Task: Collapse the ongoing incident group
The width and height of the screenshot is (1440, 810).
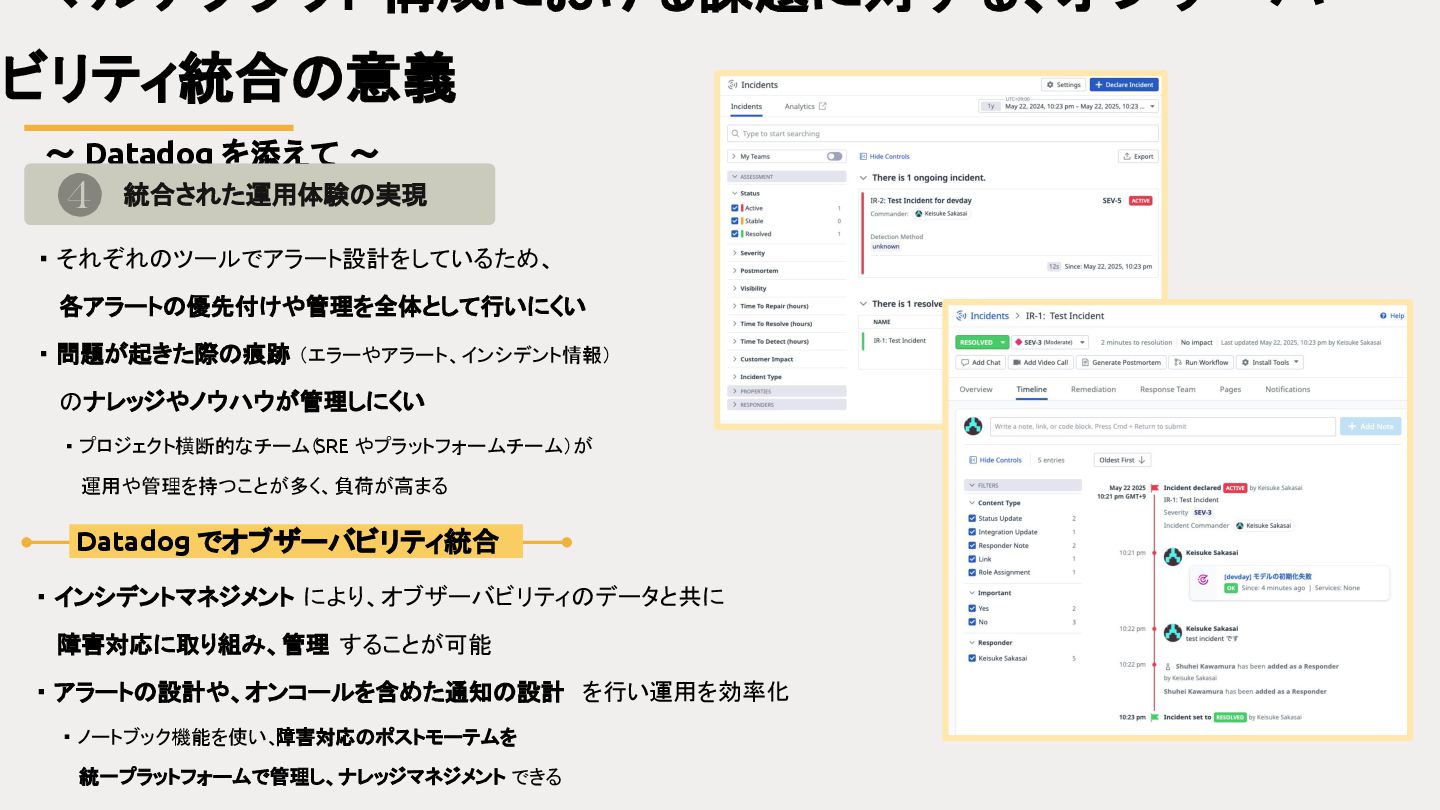Action: [x=863, y=178]
